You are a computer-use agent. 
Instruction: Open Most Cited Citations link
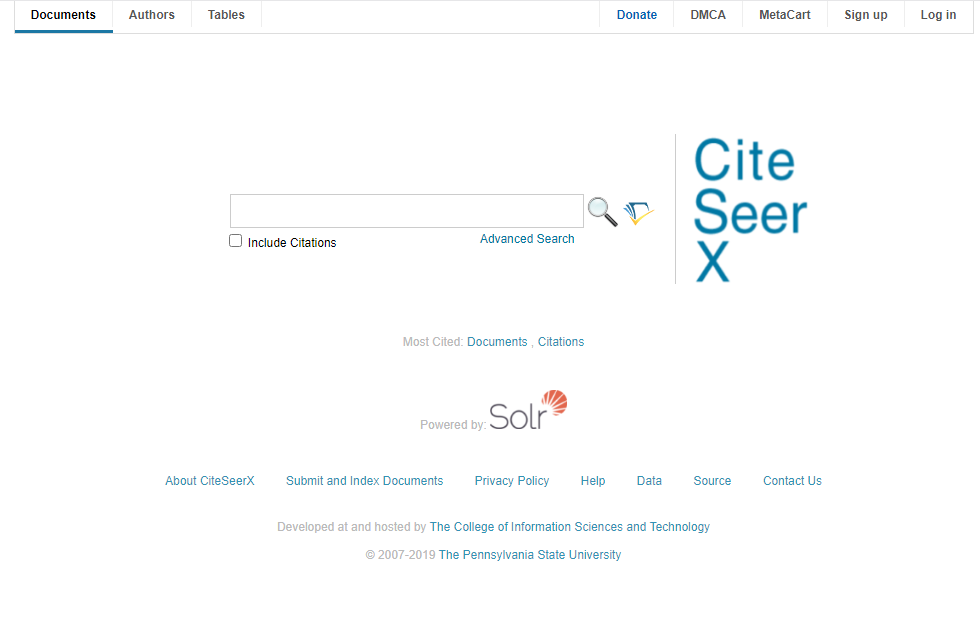click(x=561, y=342)
